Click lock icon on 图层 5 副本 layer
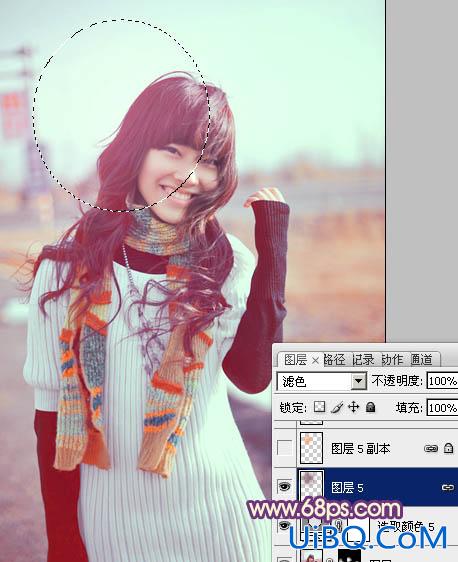This screenshot has height=562, width=458. pyautogui.click(x=448, y=448)
